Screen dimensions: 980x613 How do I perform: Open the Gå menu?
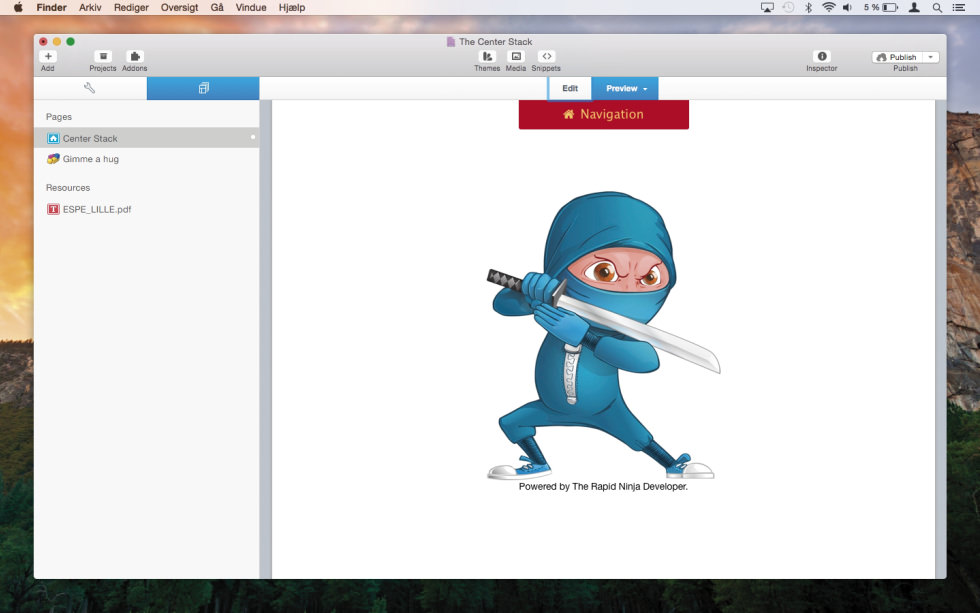pos(217,7)
